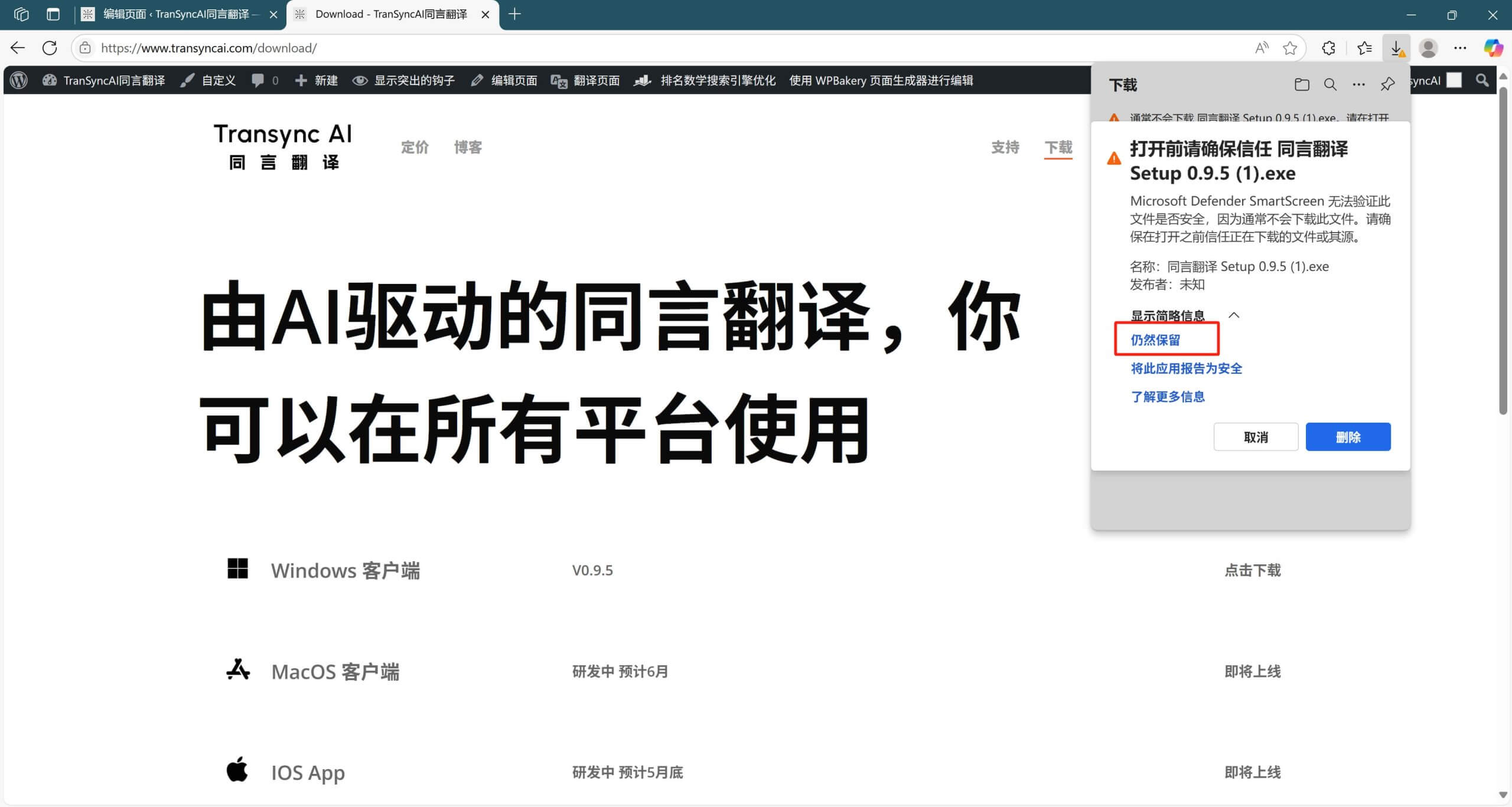Click 了解更多信息 link
Viewport: 1512px width, 807px height.
coord(1168,397)
